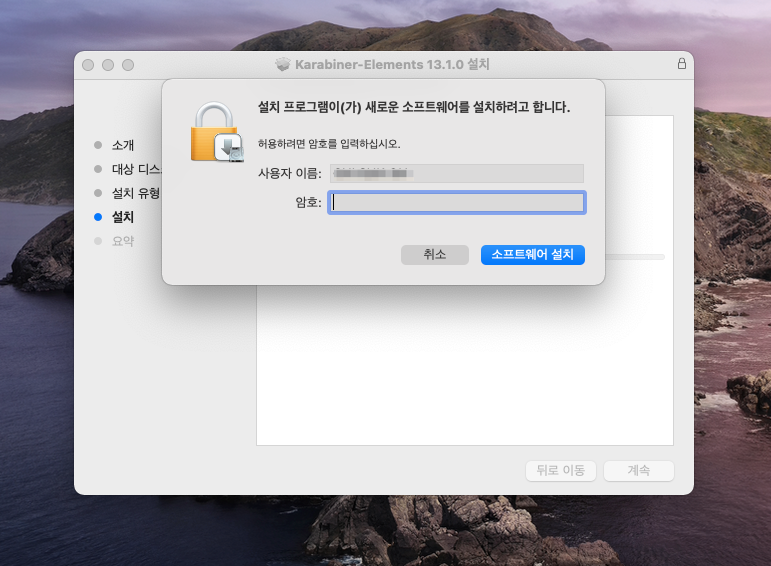Cancel the dialog with 취소 button
Screen dimensions: 771x566
[x=435, y=255]
